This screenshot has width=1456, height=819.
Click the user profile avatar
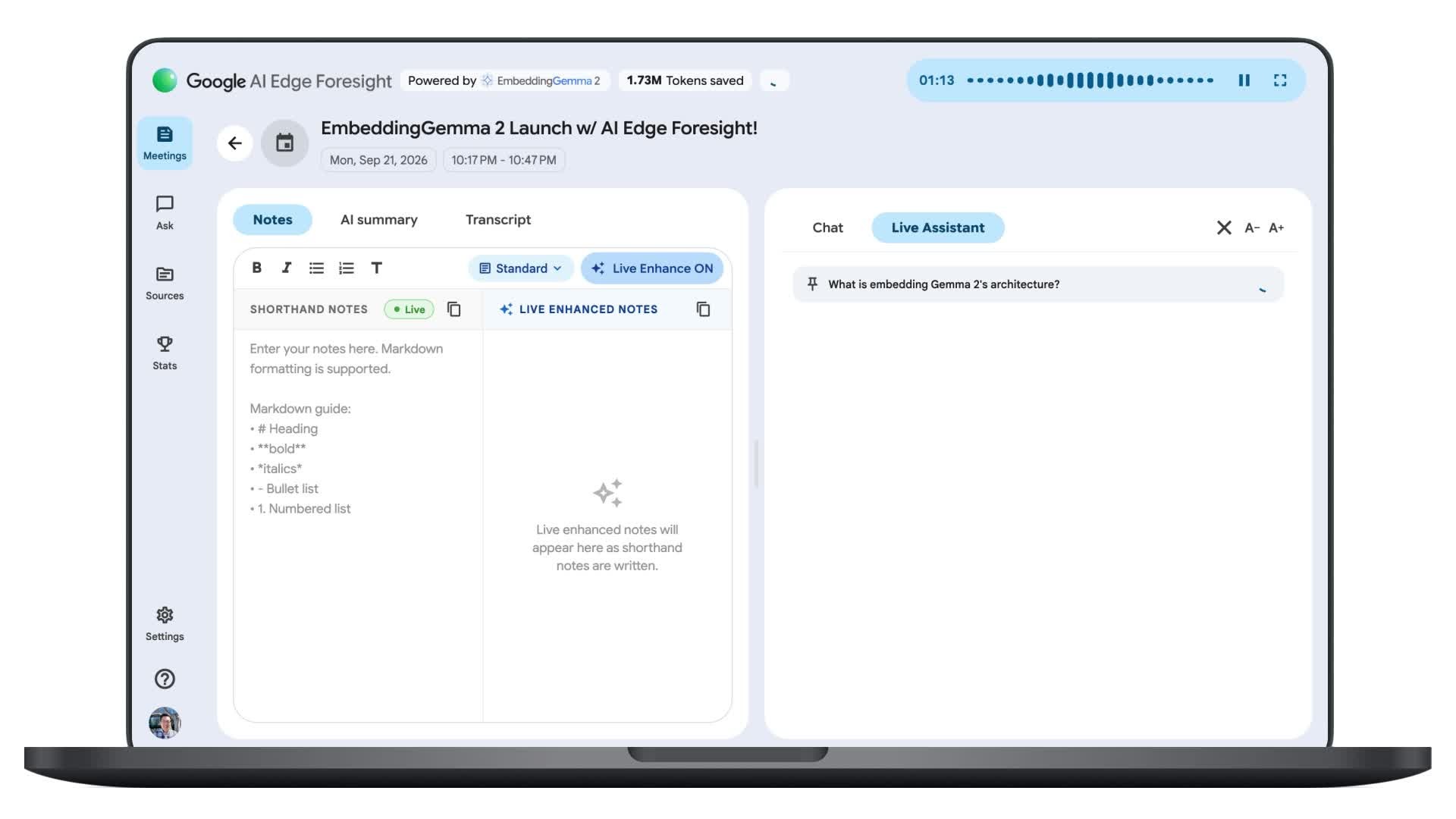click(165, 723)
